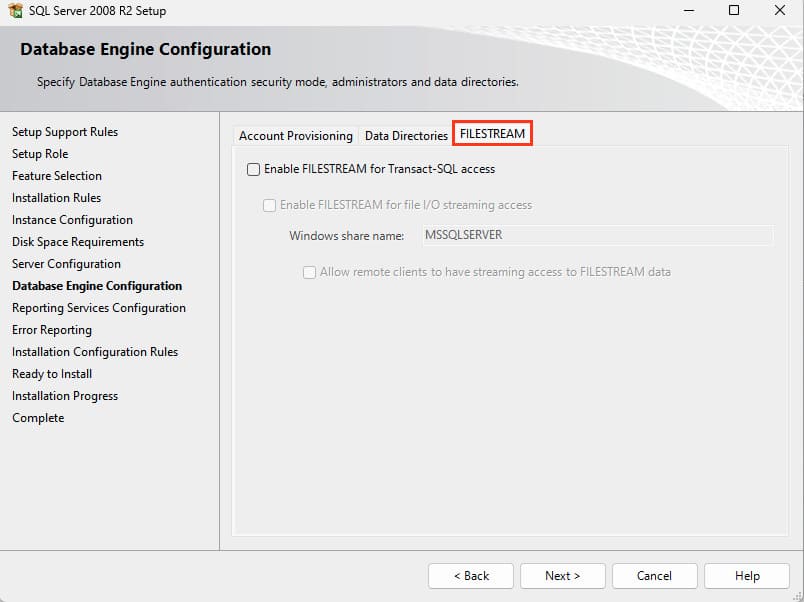804x602 pixels.
Task: Select Server Configuration step in sidebar
Action: point(67,264)
